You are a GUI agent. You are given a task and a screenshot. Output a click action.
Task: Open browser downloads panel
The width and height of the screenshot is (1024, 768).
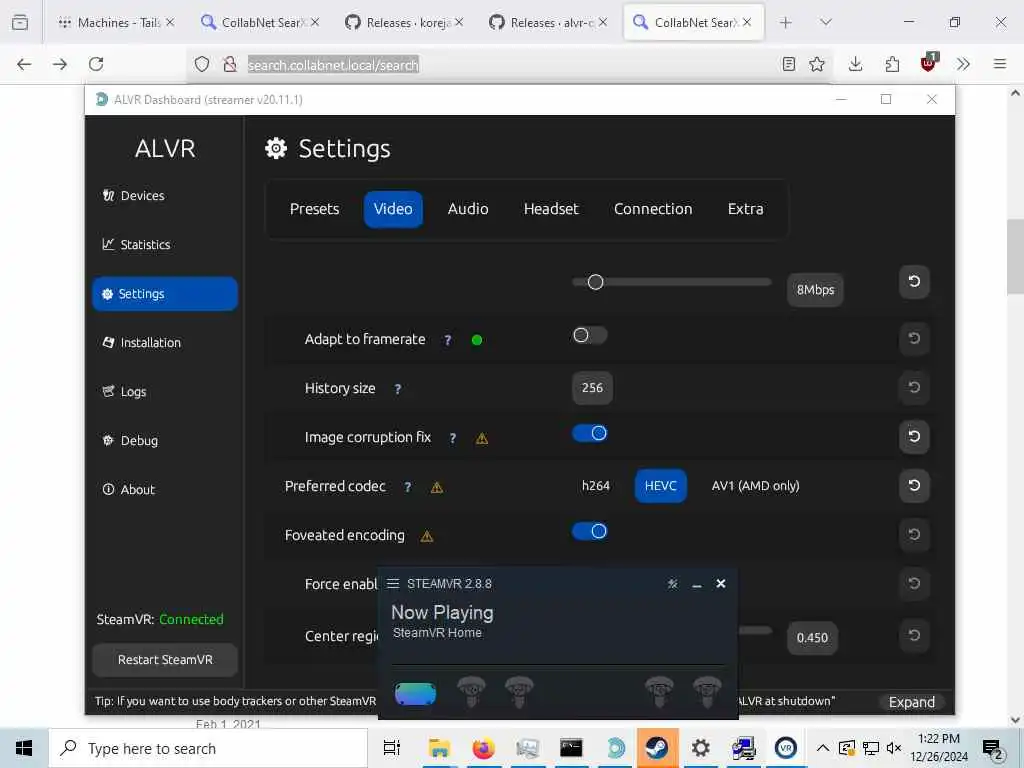coord(856,64)
